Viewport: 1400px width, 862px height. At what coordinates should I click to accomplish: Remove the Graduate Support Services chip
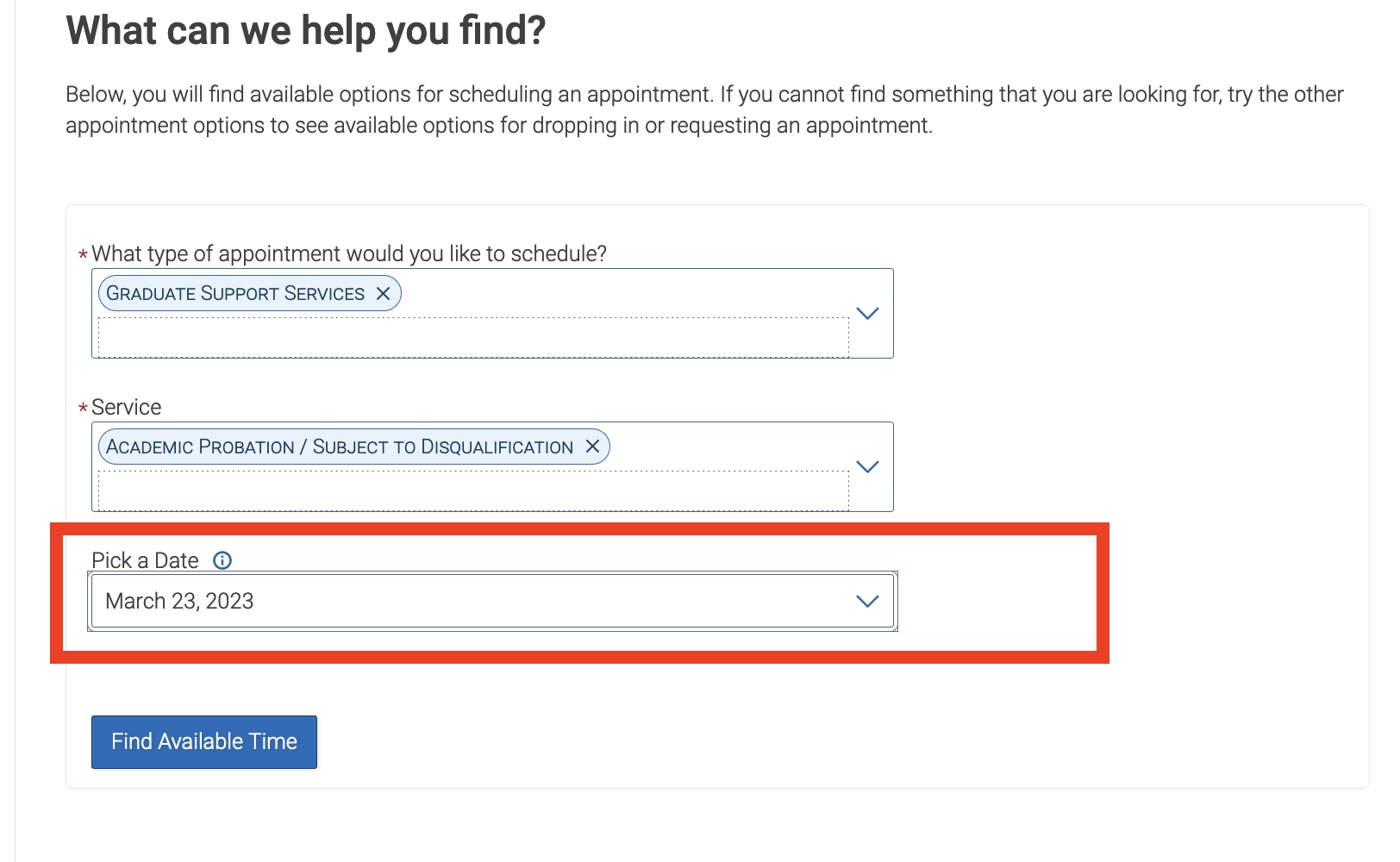pyautogui.click(x=384, y=294)
